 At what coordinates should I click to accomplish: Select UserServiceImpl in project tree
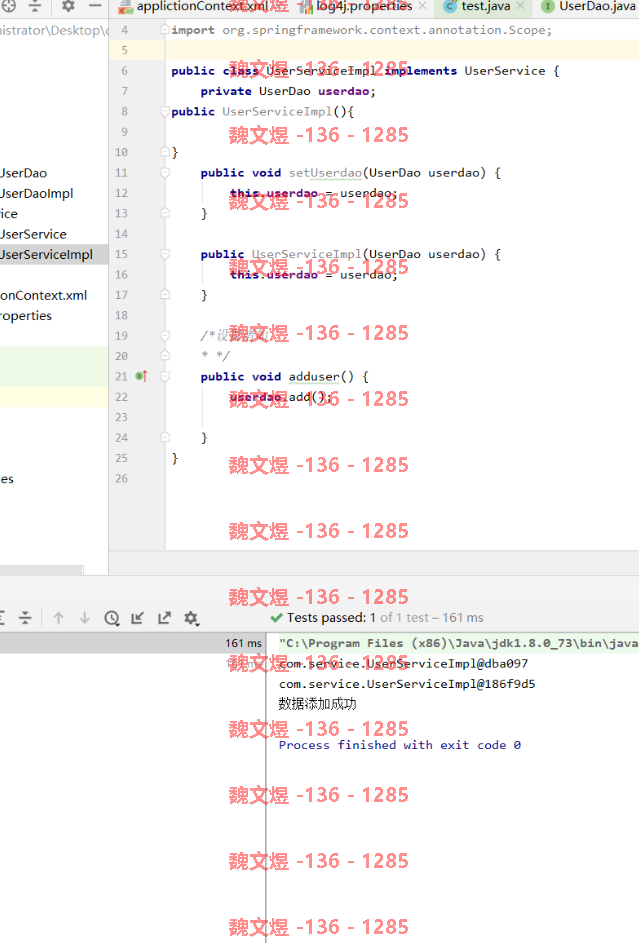(x=46, y=254)
